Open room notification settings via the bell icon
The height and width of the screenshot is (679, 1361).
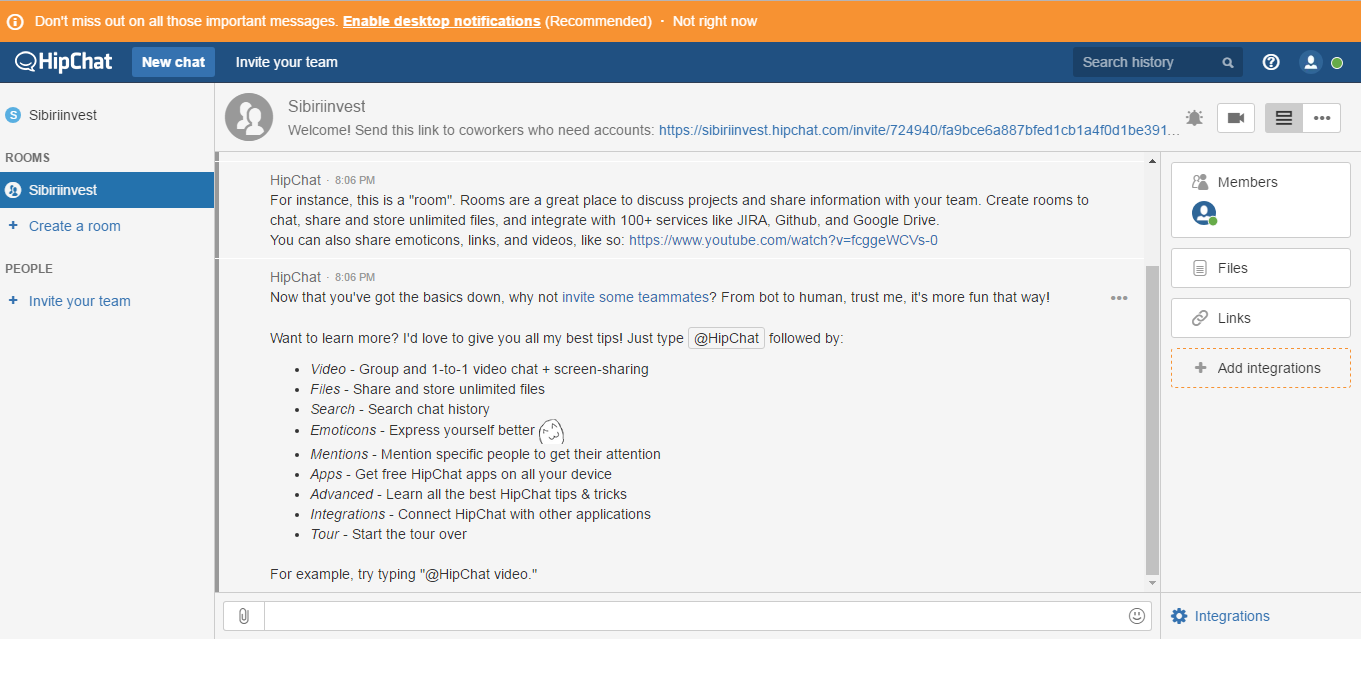tap(1194, 117)
